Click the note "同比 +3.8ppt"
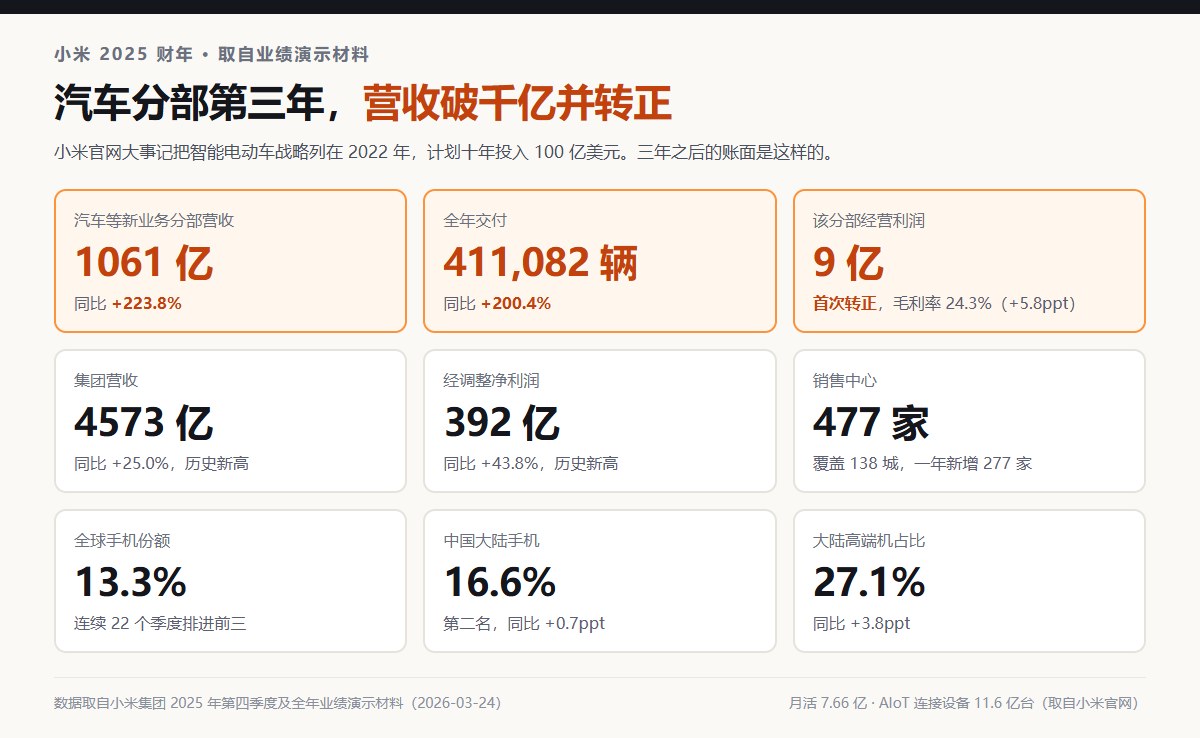The image size is (1200, 738). coord(861,623)
